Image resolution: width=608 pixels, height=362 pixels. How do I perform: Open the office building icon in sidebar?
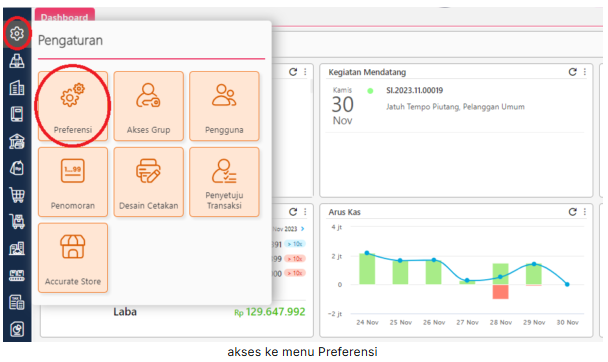point(17,88)
